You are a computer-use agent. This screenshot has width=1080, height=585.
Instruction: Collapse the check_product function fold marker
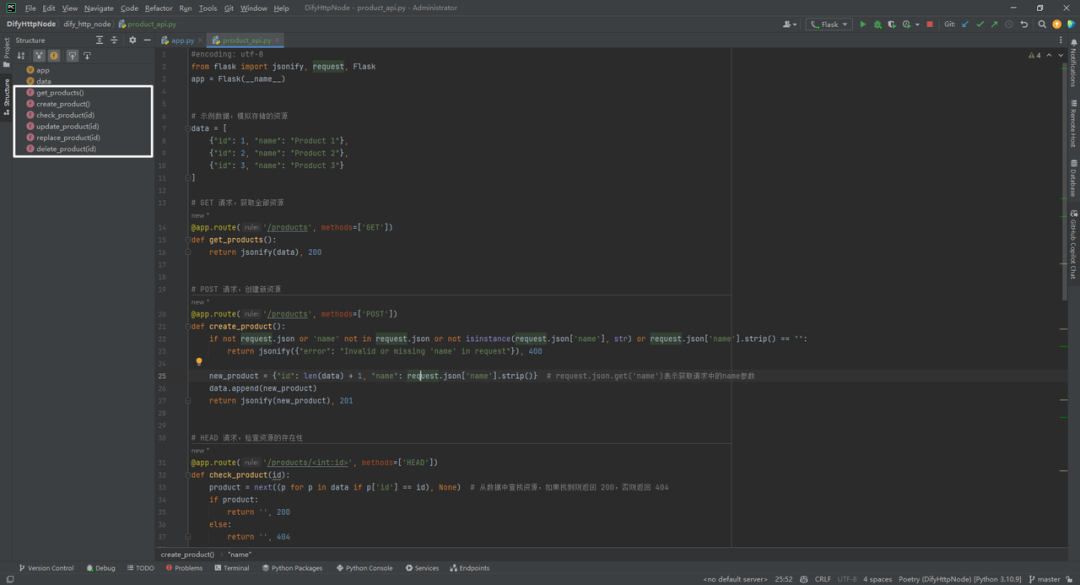tap(187, 475)
